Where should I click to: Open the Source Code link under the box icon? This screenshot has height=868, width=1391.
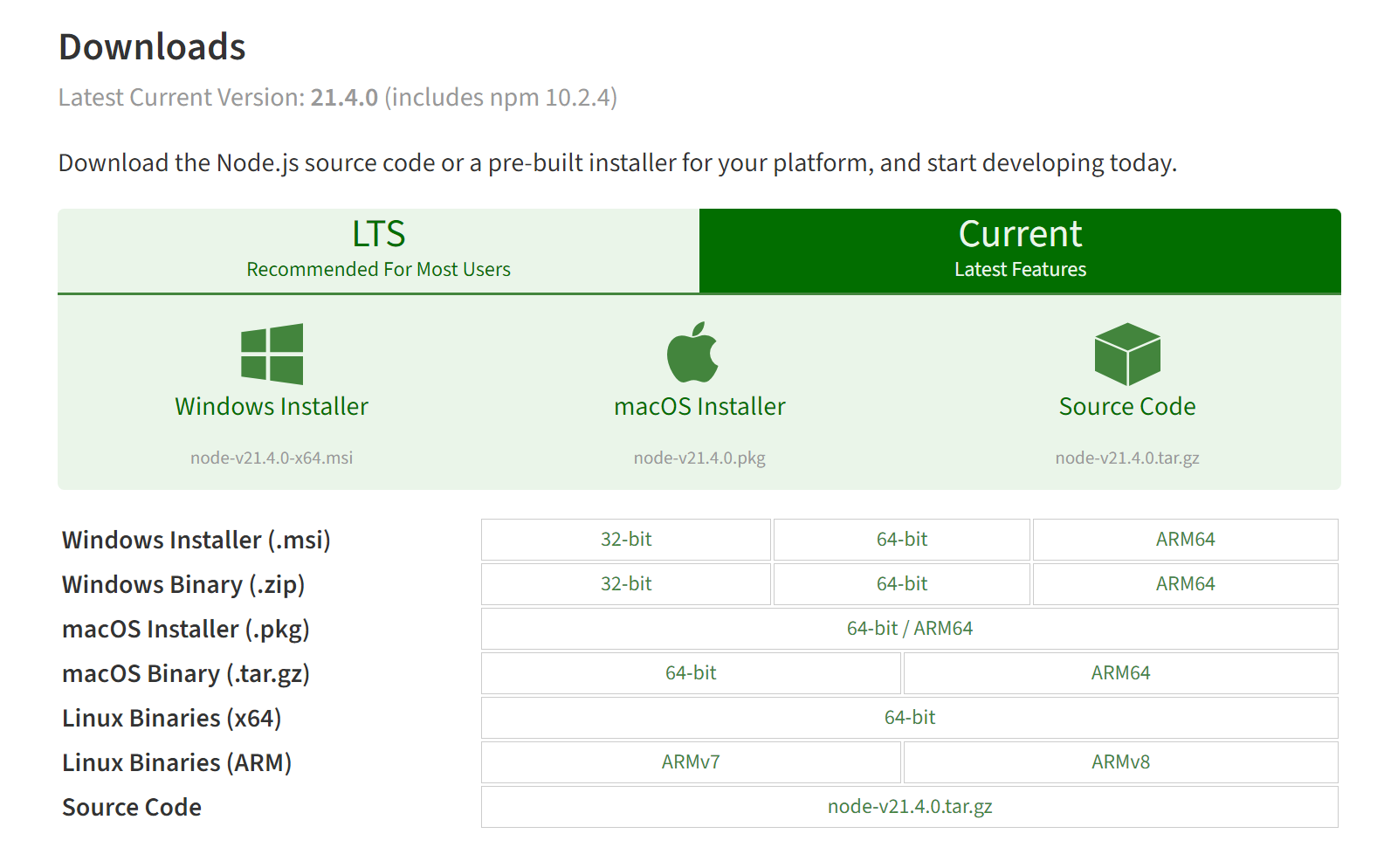coord(1127,407)
